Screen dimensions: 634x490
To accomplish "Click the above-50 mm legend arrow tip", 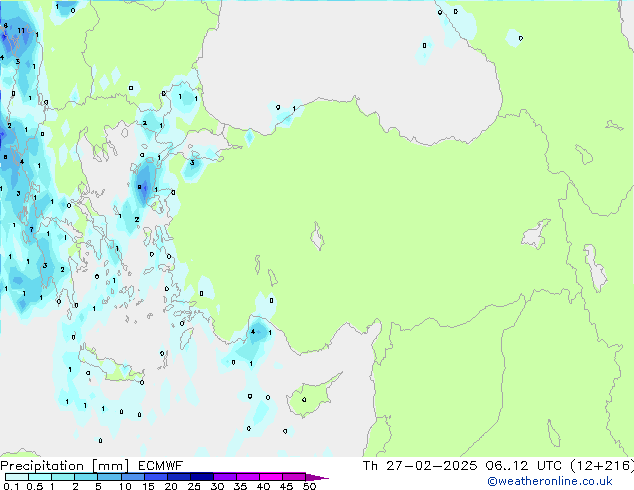I will [317, 477].
